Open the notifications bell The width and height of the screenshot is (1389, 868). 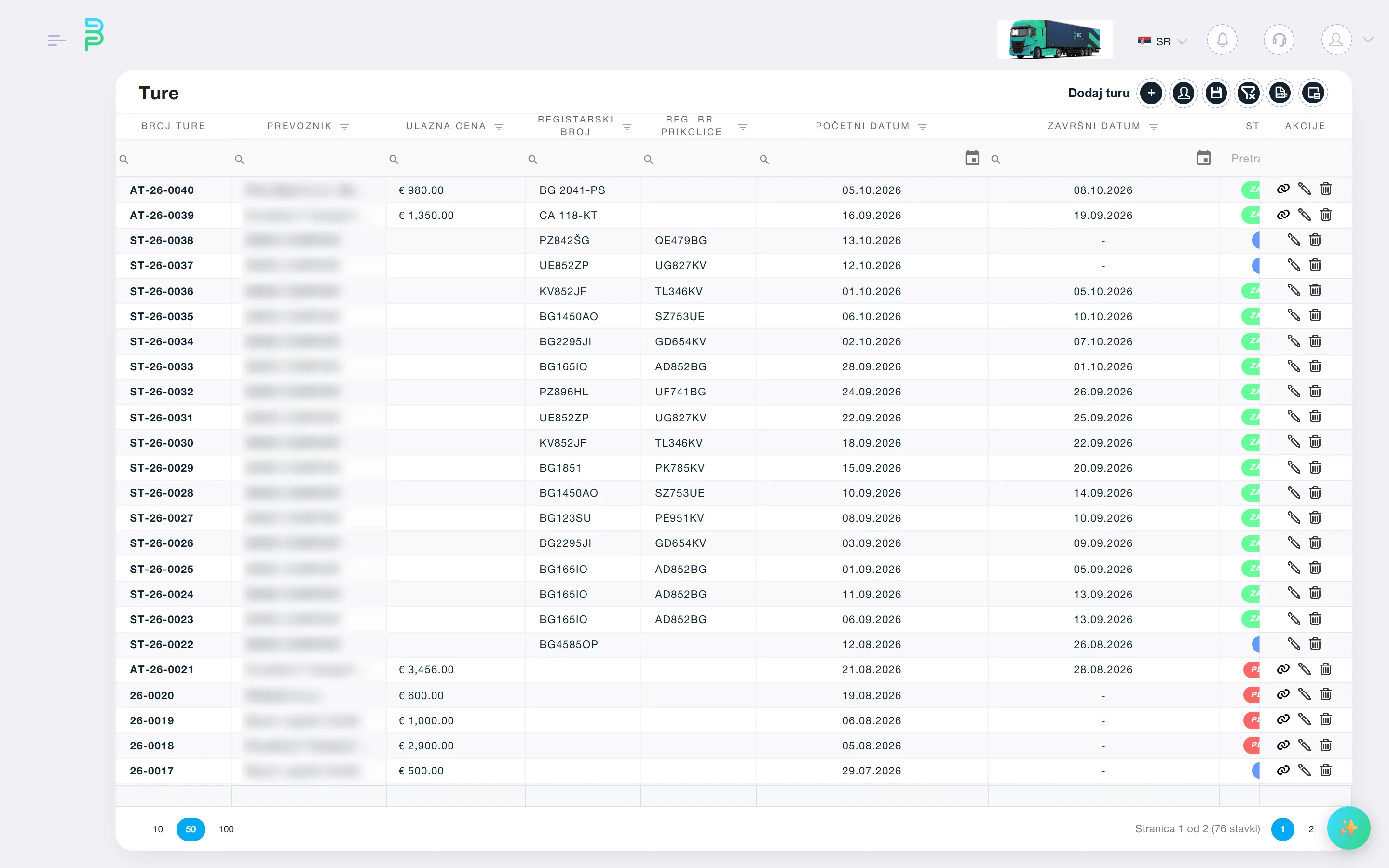coord(1222,40)
